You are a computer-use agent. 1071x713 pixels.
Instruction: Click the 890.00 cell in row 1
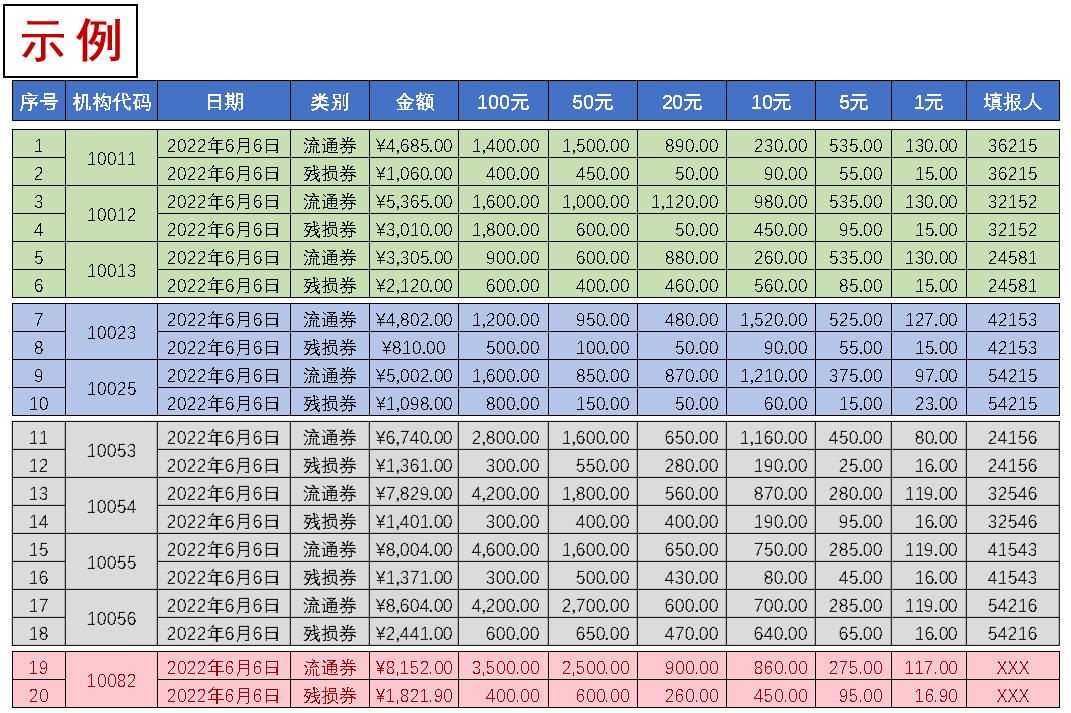[682, 145]
